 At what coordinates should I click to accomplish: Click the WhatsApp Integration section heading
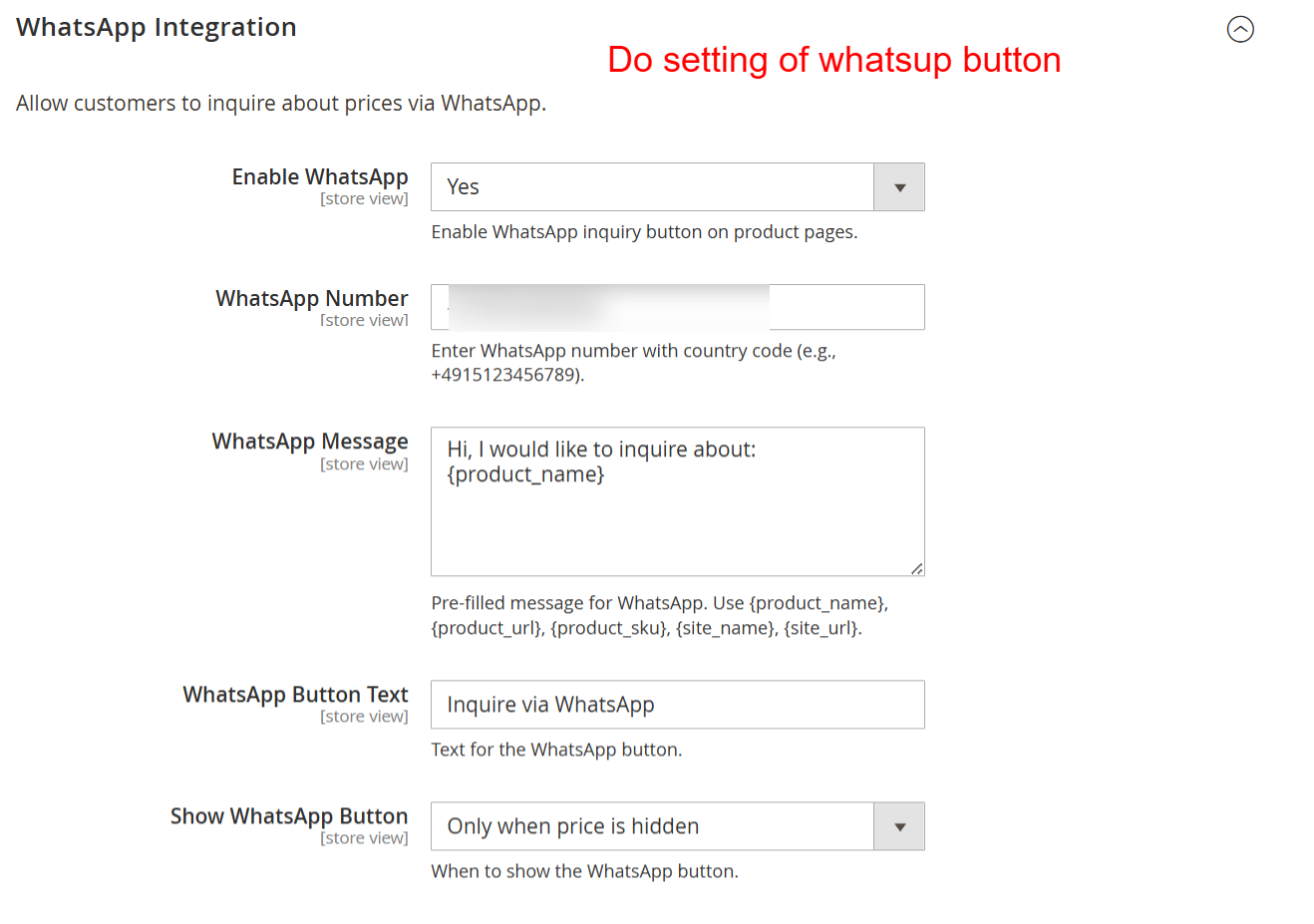[x=157, y=27]
